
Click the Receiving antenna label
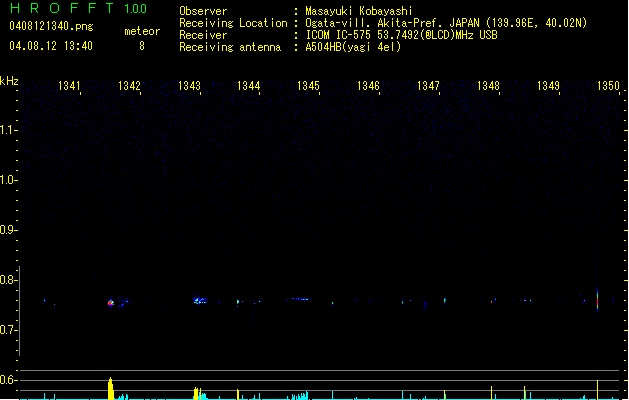click(x=230, y=47)
